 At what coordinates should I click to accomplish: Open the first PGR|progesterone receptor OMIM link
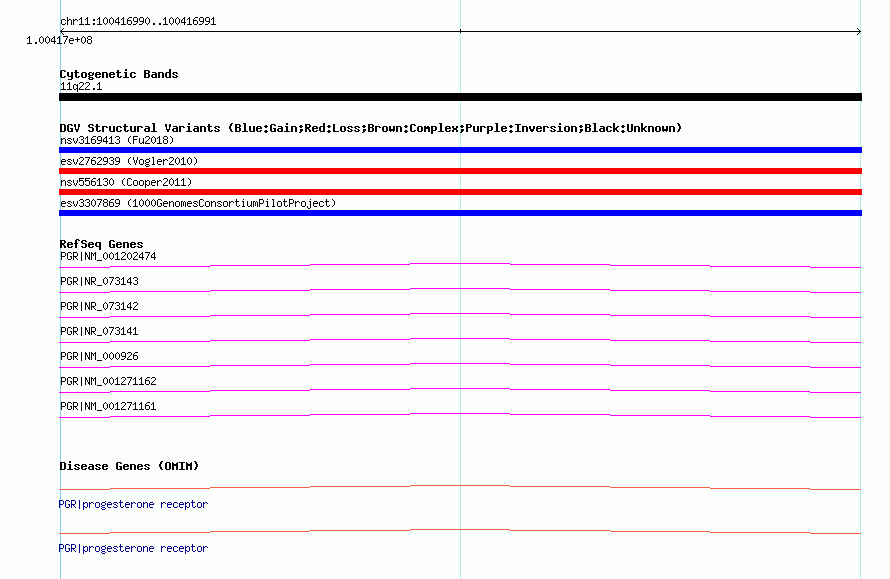coord(133,504)
